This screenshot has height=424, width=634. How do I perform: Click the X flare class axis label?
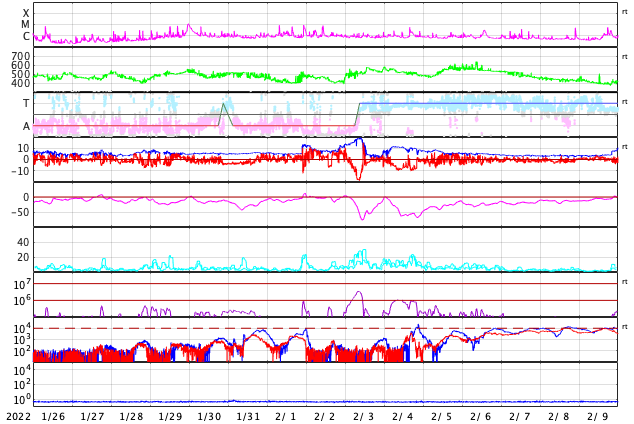coord(26,13)
